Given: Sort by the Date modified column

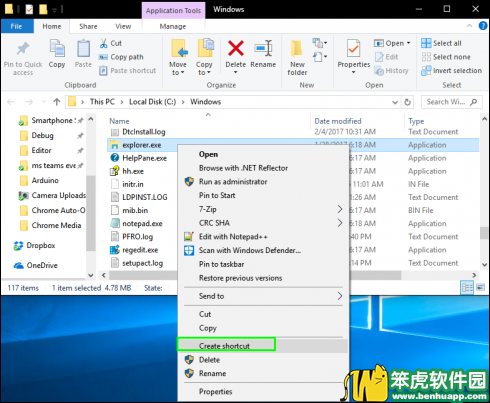Looking at the screenshot, I should tap(338, 121).
